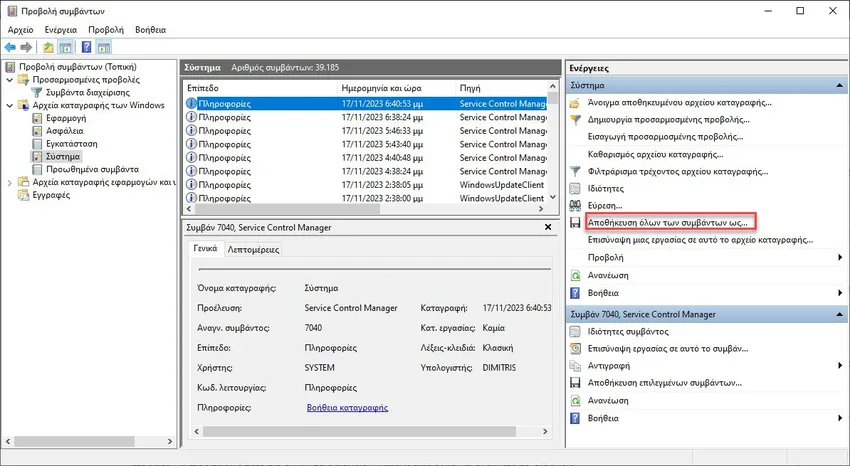The width and height of the screenshot is (850, 466).
Task: Open the Βοήθεια καταγραφής link
Action: tap(347, 407)
